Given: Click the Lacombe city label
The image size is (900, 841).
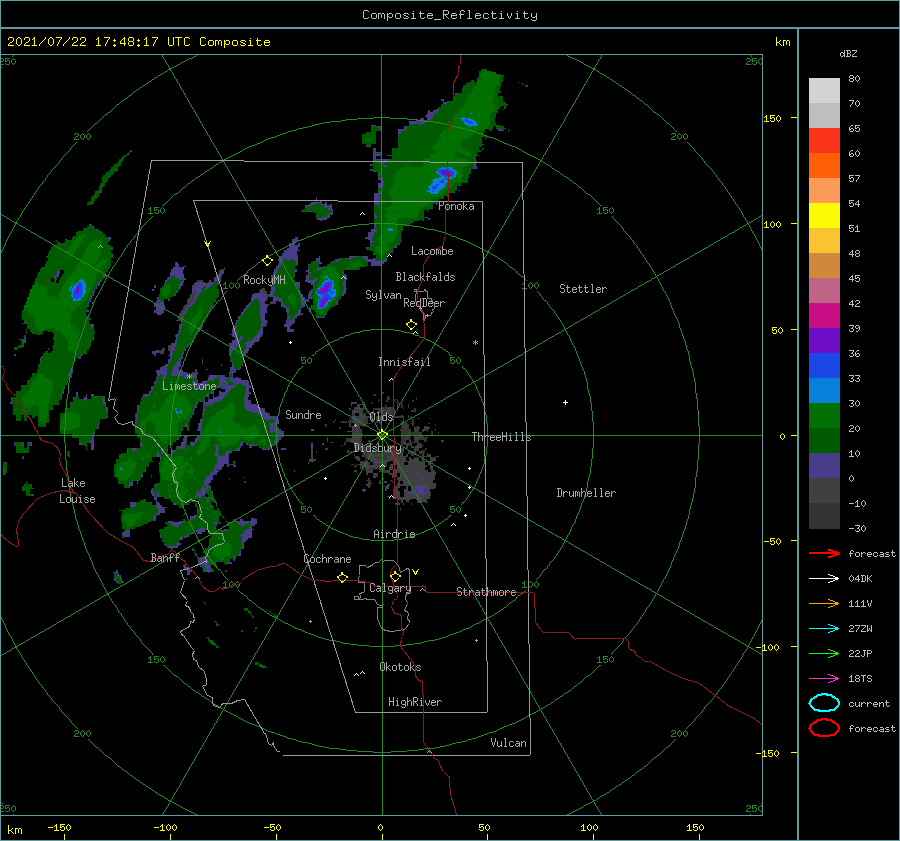Looking at the screenshot, I should click(x=432, y=251).
